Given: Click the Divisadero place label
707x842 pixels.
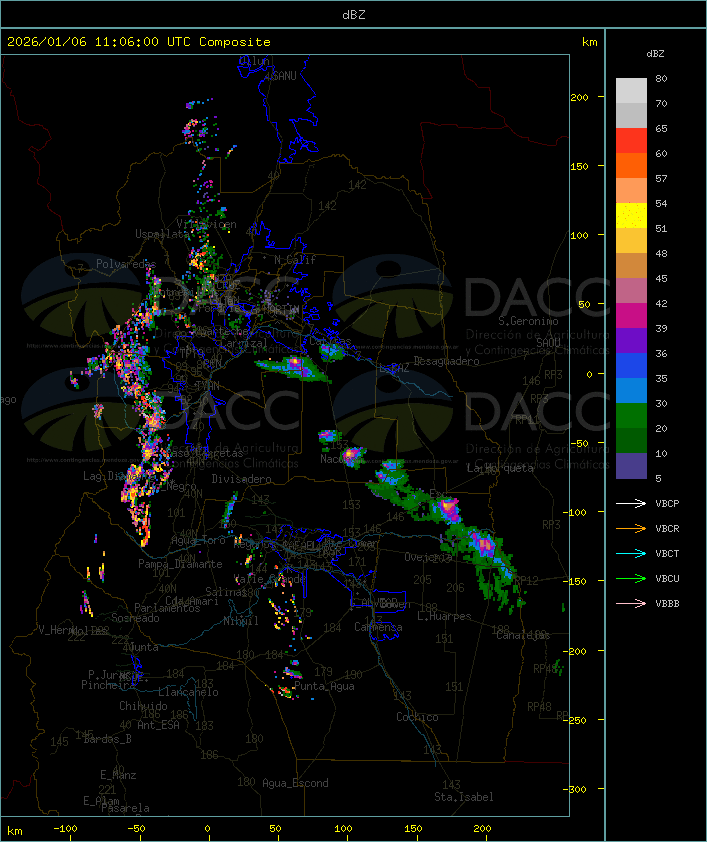Looking at the screenshot, I should click(241, 478).
